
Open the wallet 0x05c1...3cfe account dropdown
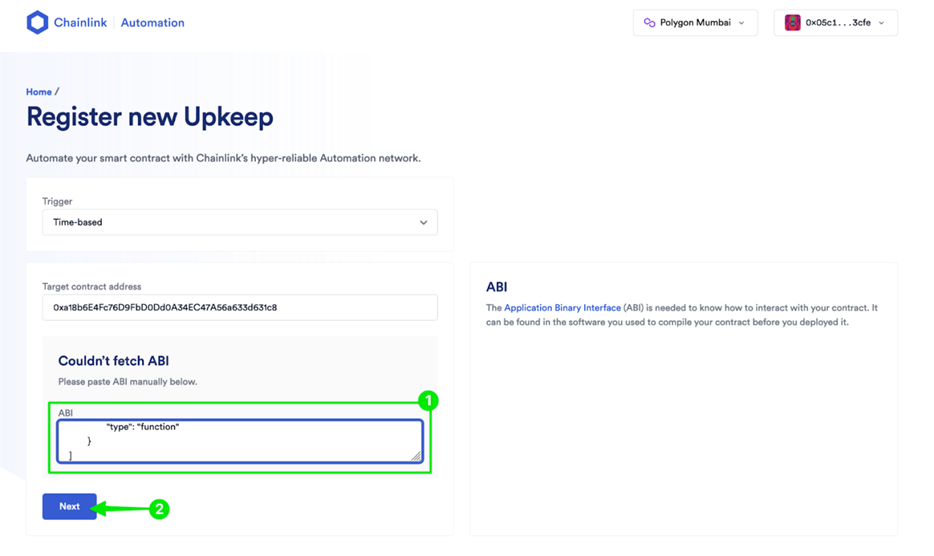click(836, 23)
